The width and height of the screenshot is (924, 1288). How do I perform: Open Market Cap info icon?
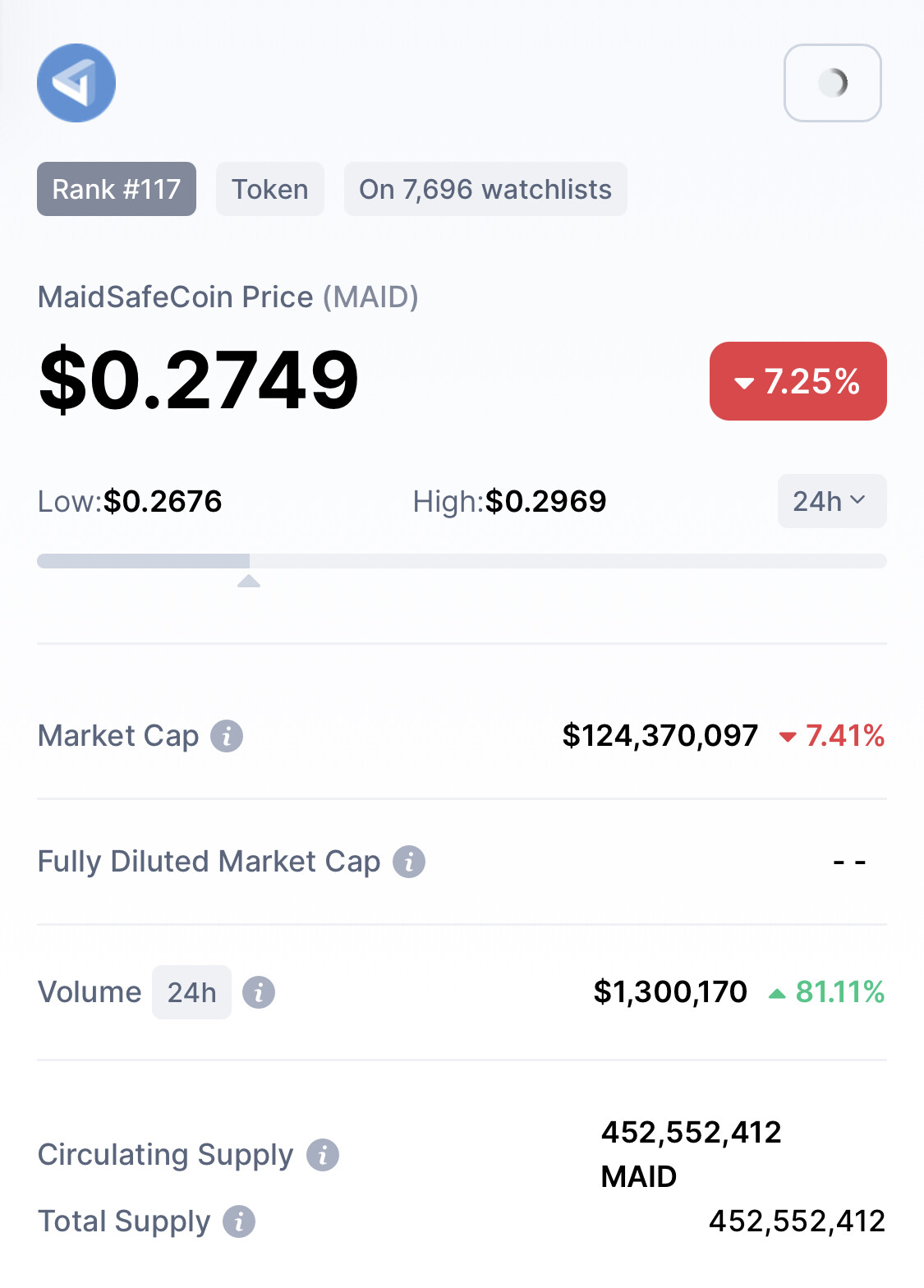coord(227,736)
